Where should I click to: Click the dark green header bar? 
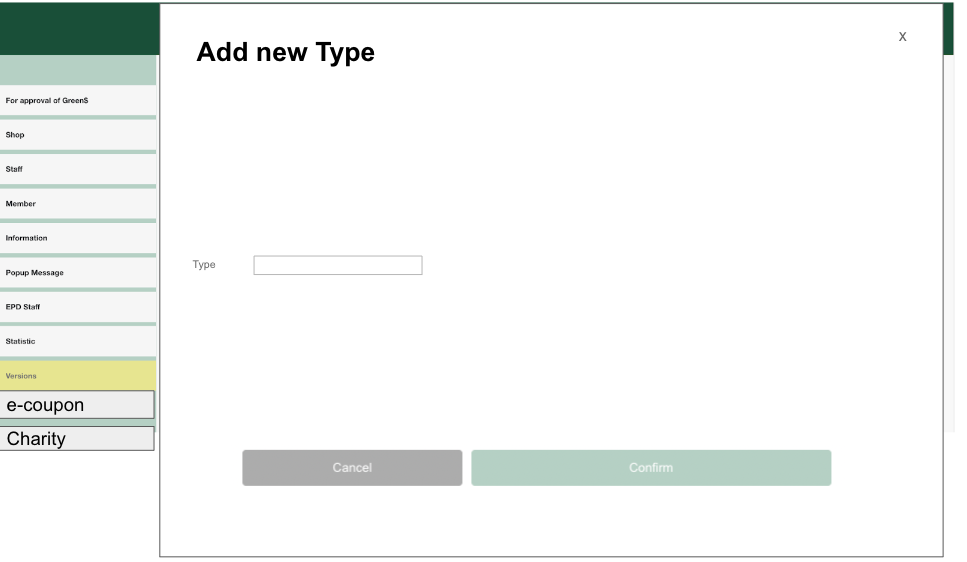tap(78, 28)
